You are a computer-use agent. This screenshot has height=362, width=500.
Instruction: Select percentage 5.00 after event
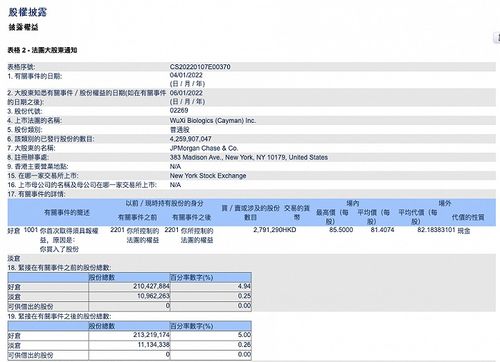coord(244,335)
